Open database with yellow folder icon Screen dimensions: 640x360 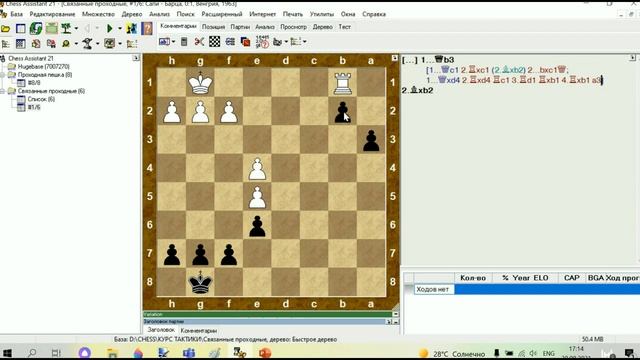point(5,29)
